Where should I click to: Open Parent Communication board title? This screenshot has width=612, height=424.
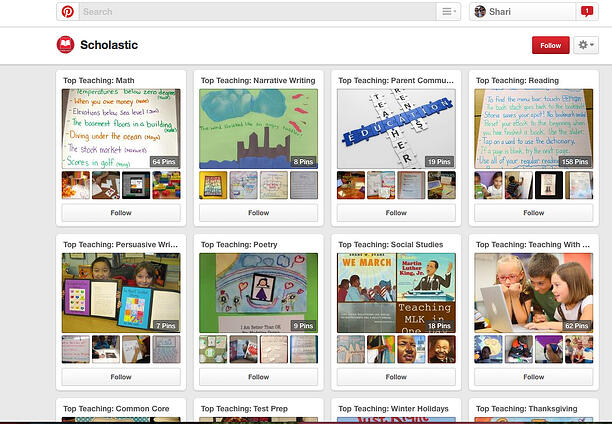coord(396,80)
